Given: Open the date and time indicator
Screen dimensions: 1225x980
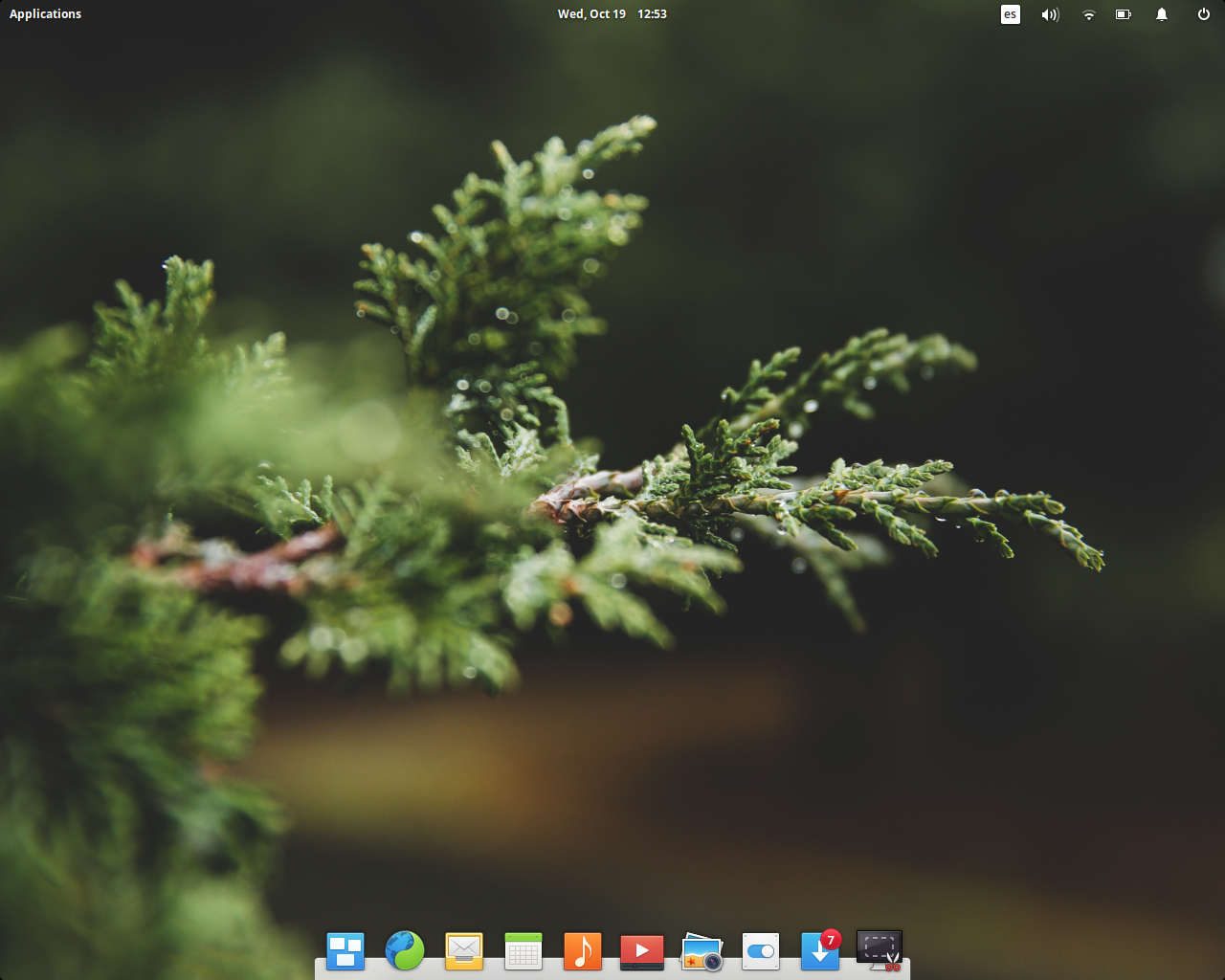Looking at the screenshot, I should pos(612,14).
